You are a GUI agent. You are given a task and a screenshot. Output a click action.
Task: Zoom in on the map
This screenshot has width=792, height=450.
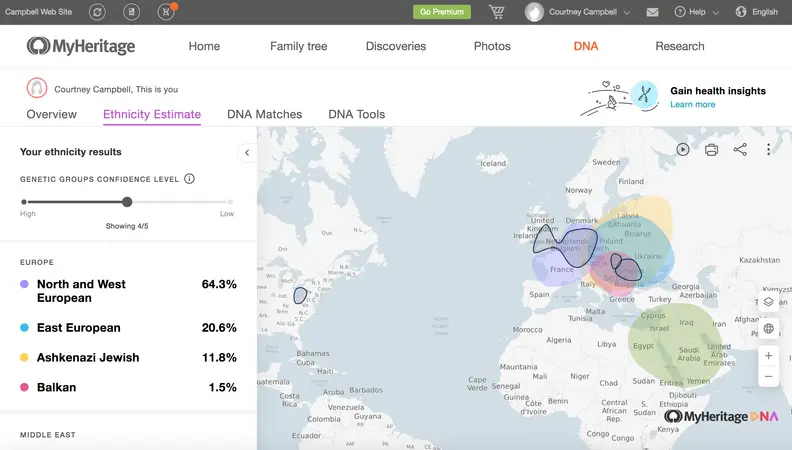click(x=768, y=356)
